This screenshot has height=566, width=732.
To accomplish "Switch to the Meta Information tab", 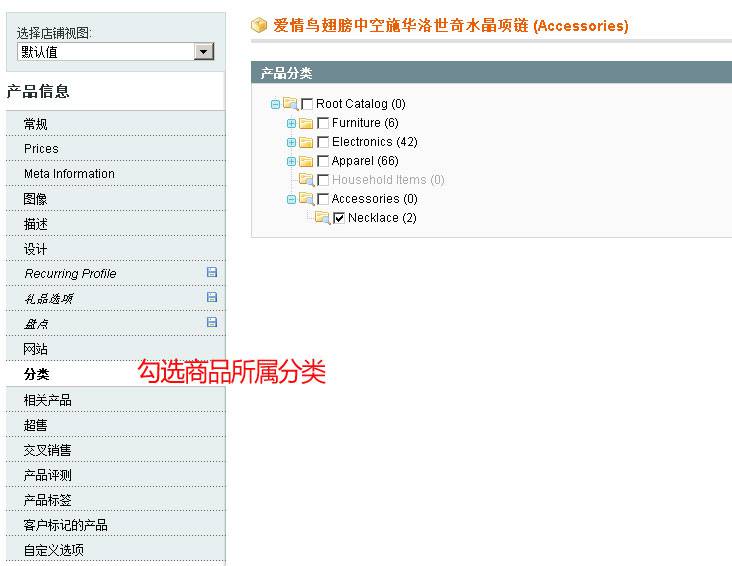I will point(69,174).
